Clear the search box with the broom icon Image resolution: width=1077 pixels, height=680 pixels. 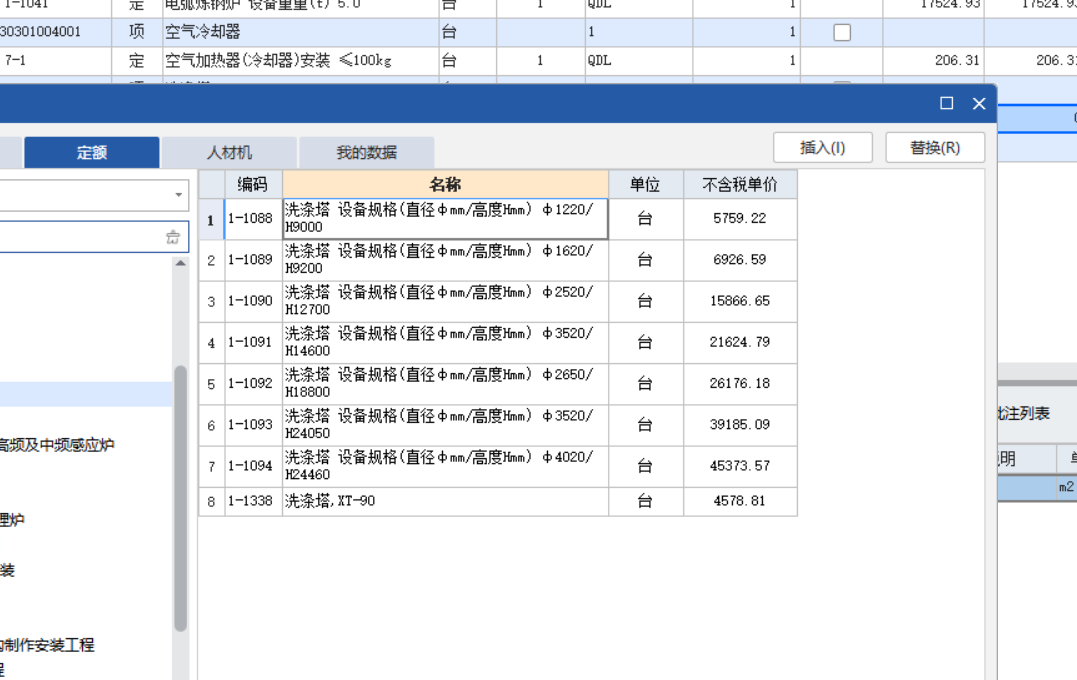174,236
